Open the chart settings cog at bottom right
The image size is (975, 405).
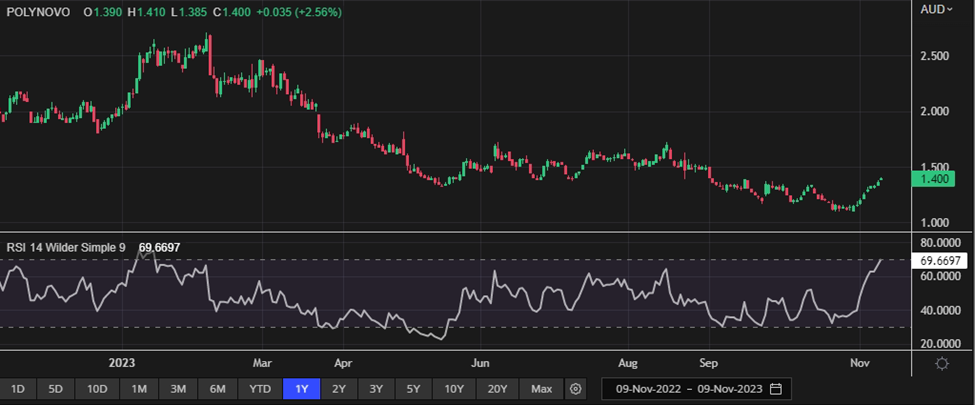[942, 364]
